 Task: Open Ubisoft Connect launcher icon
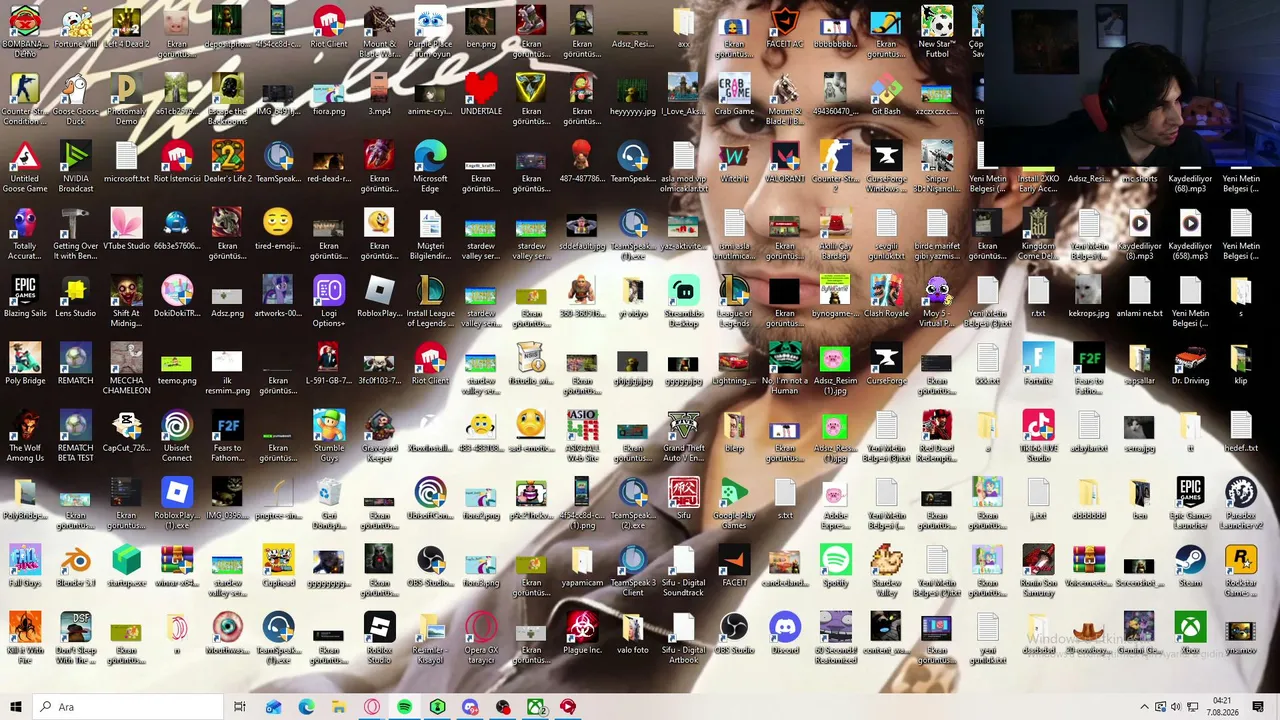click(x=177, y=435)
